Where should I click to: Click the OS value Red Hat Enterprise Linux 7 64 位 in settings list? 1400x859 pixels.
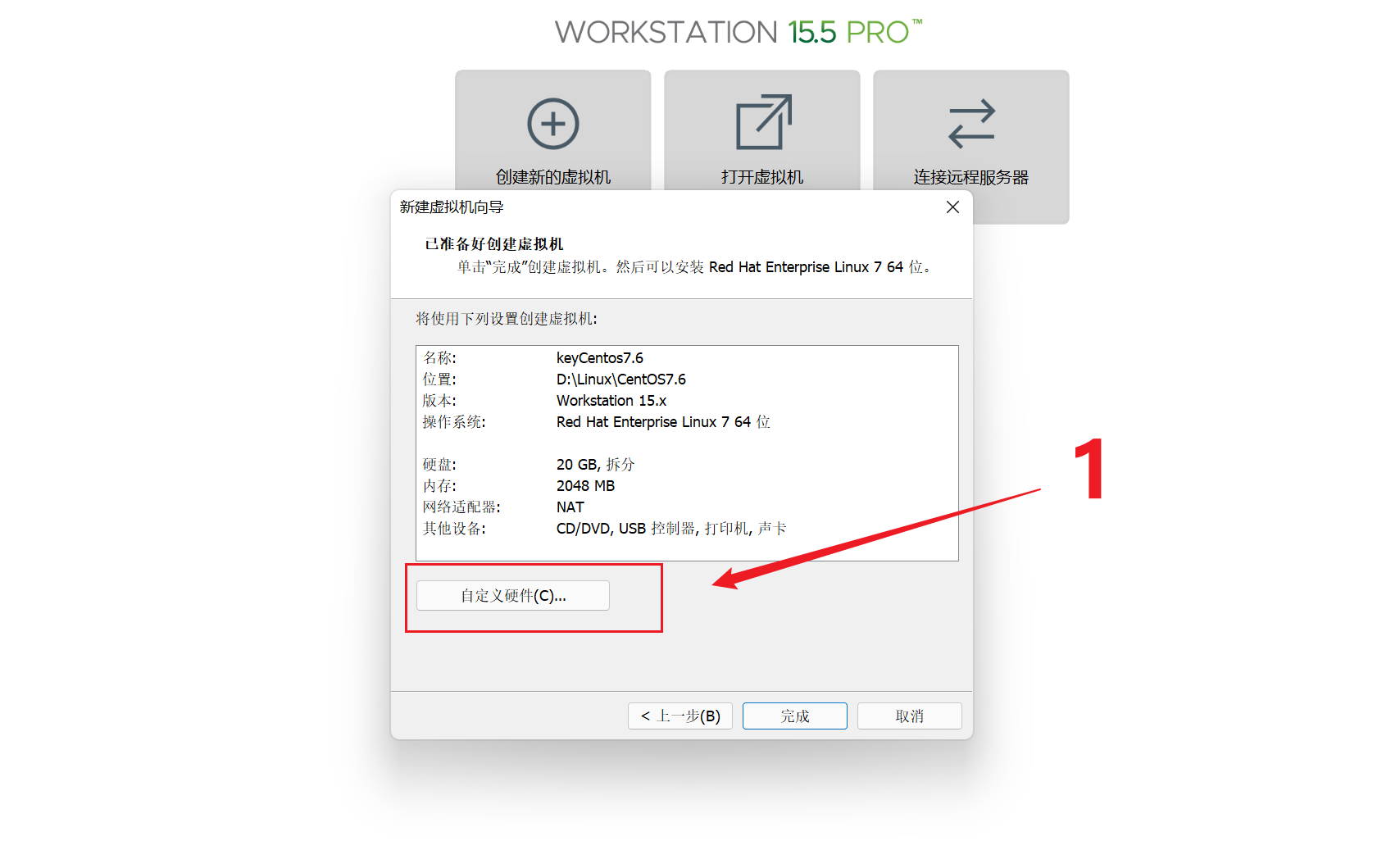(663, 422)
